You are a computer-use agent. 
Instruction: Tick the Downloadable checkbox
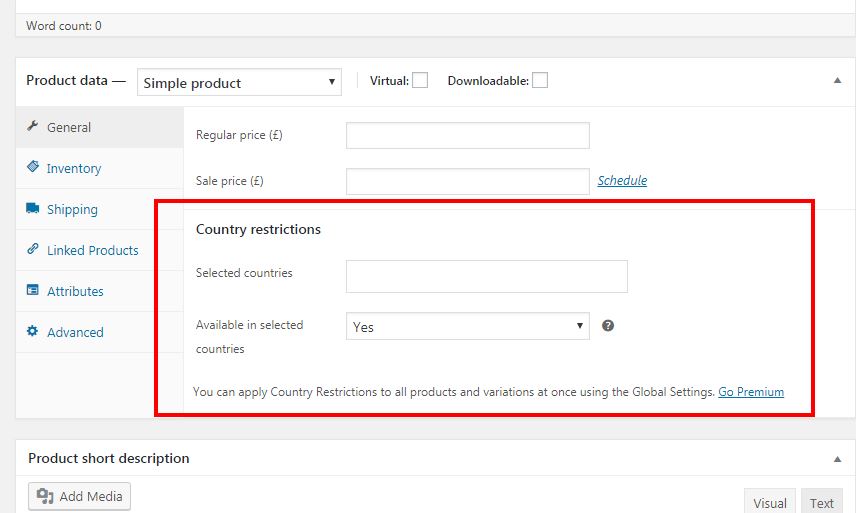point(540,81)
